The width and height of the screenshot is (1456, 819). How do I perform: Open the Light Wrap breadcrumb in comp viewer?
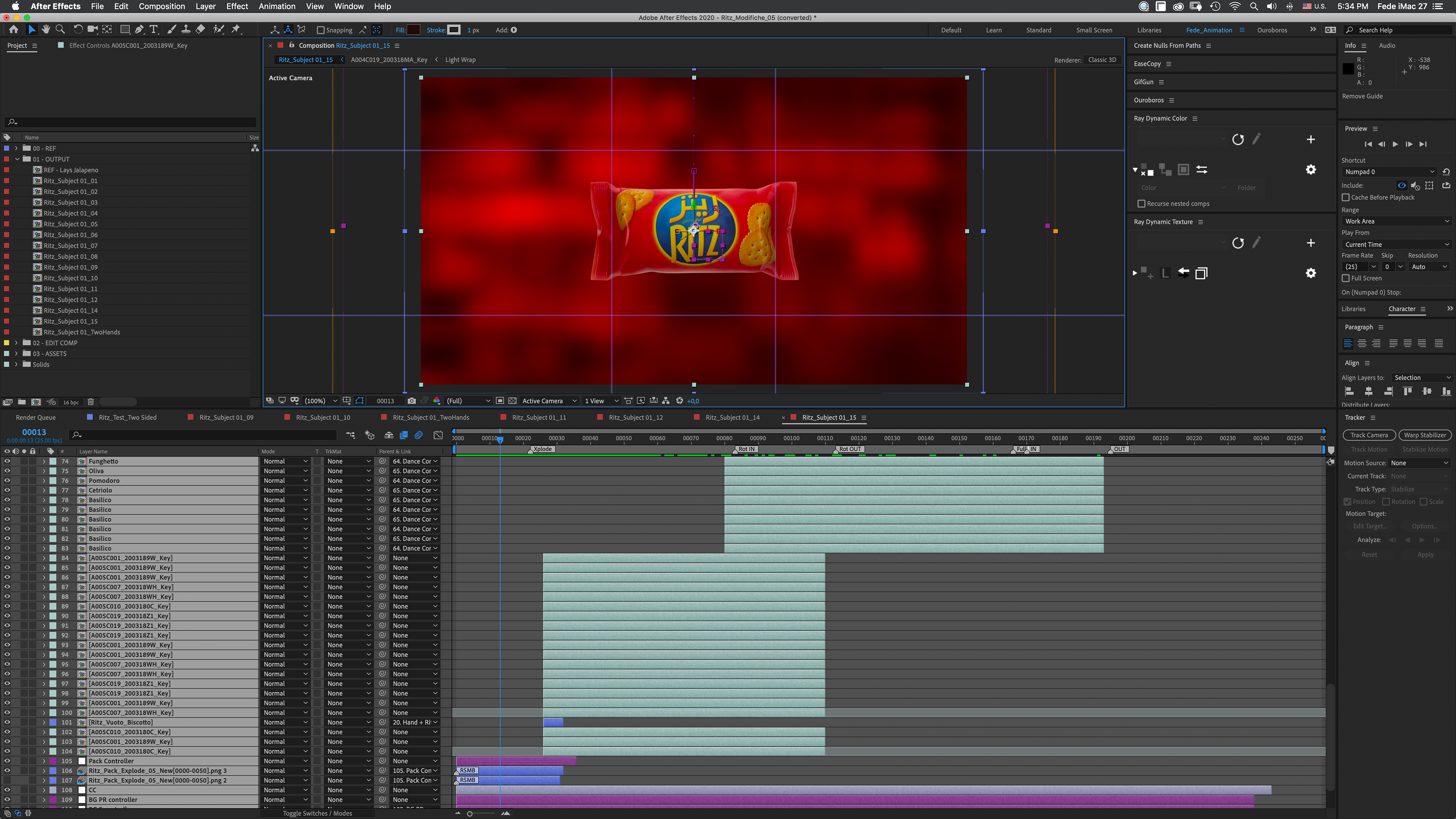460,60
